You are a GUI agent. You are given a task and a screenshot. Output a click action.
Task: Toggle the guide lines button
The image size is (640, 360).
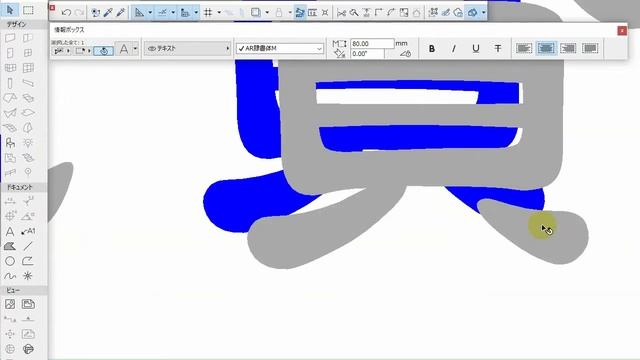pos(139,13)
